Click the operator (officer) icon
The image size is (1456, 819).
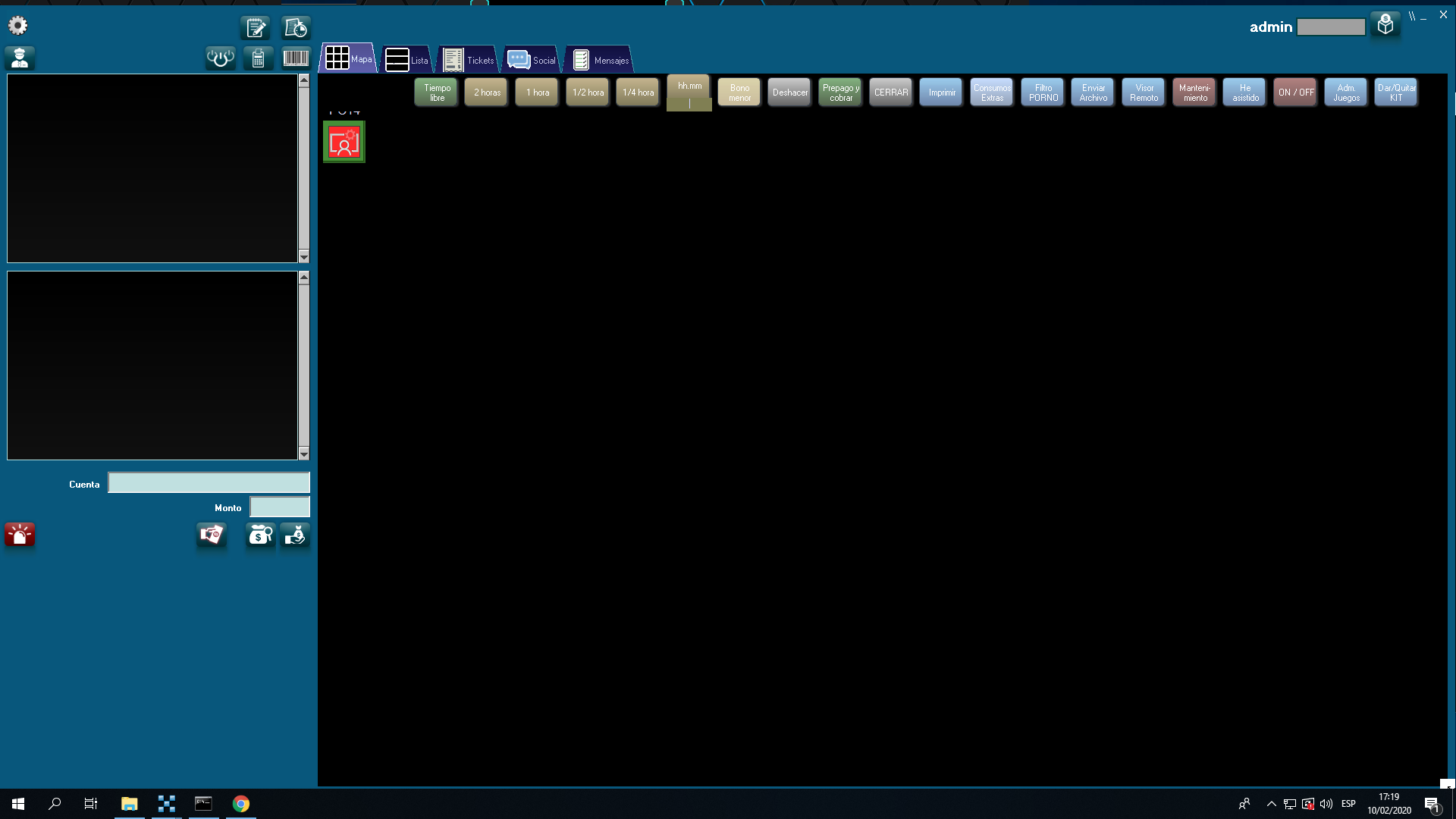[20, 58]
